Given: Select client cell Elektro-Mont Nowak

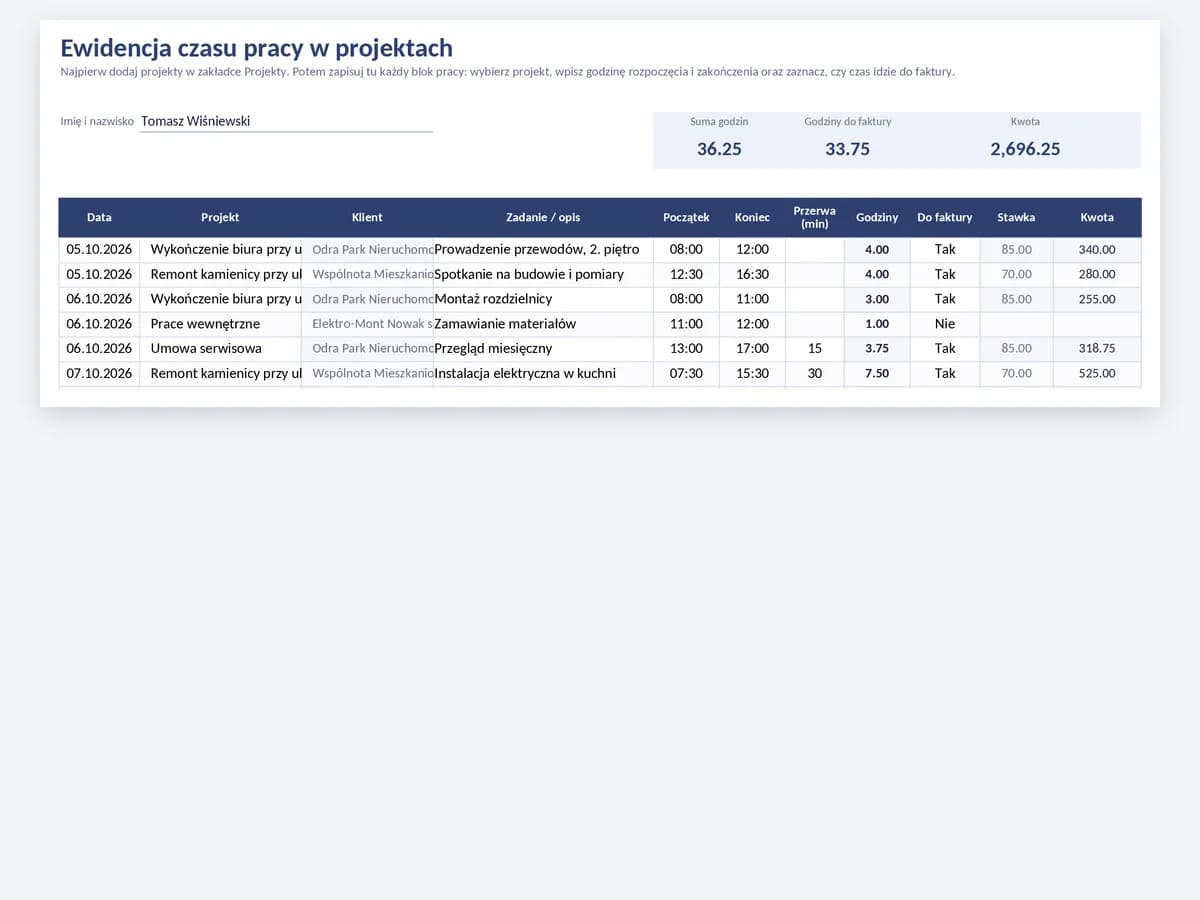Looking at the screenshot, I should tap(367, 324).
